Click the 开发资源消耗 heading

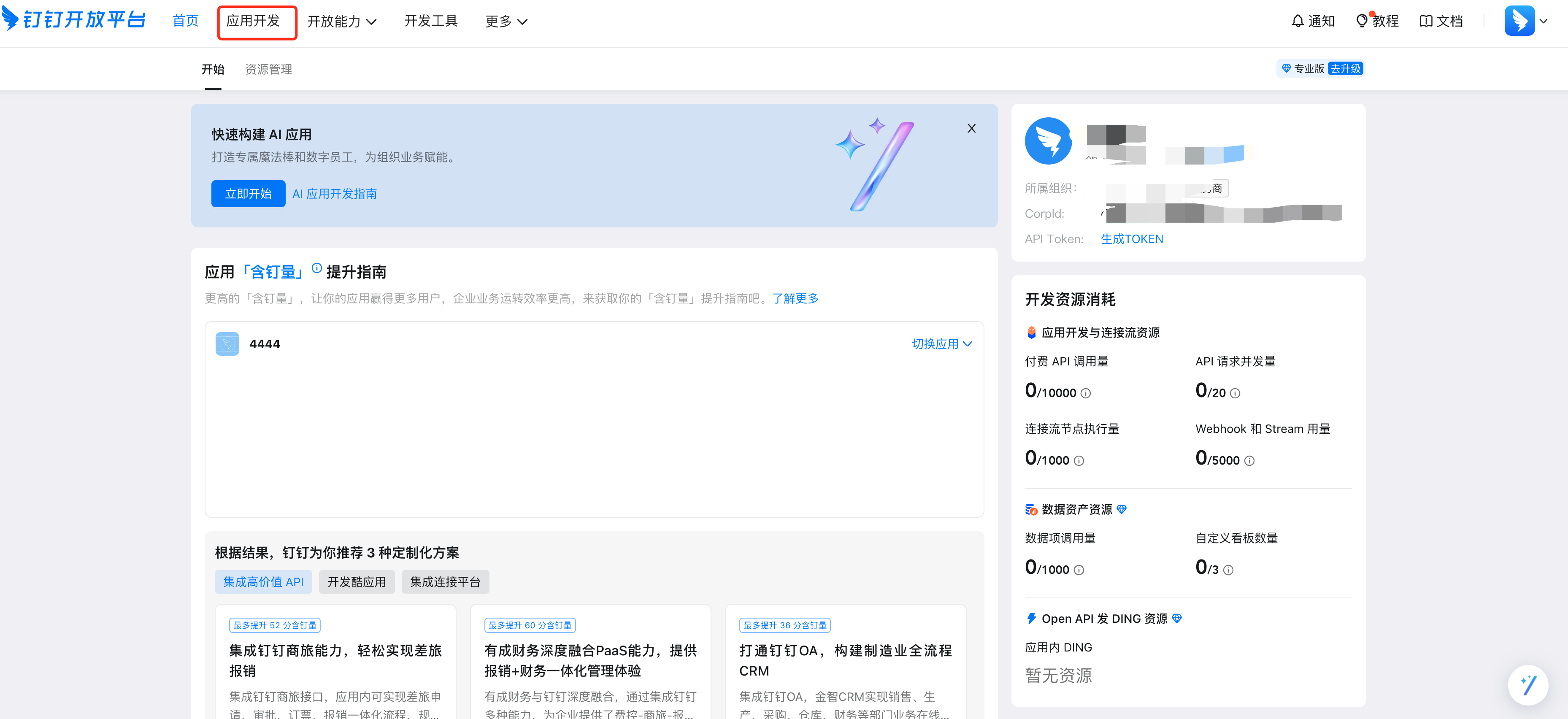pos(1070,299)
